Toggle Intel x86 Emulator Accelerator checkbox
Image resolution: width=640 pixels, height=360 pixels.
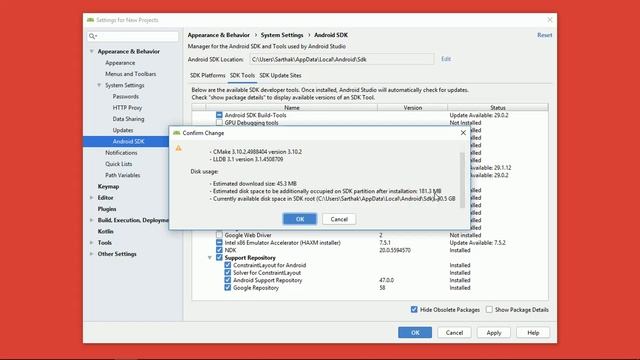tap(219, 242)
